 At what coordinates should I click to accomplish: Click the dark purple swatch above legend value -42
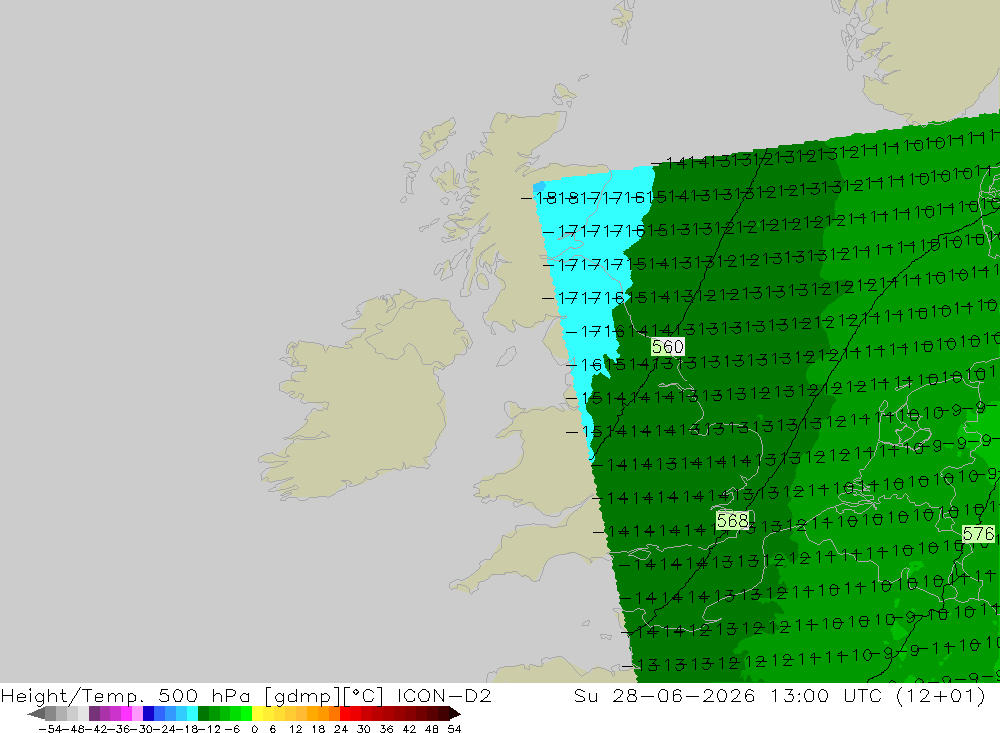(94, 713)
